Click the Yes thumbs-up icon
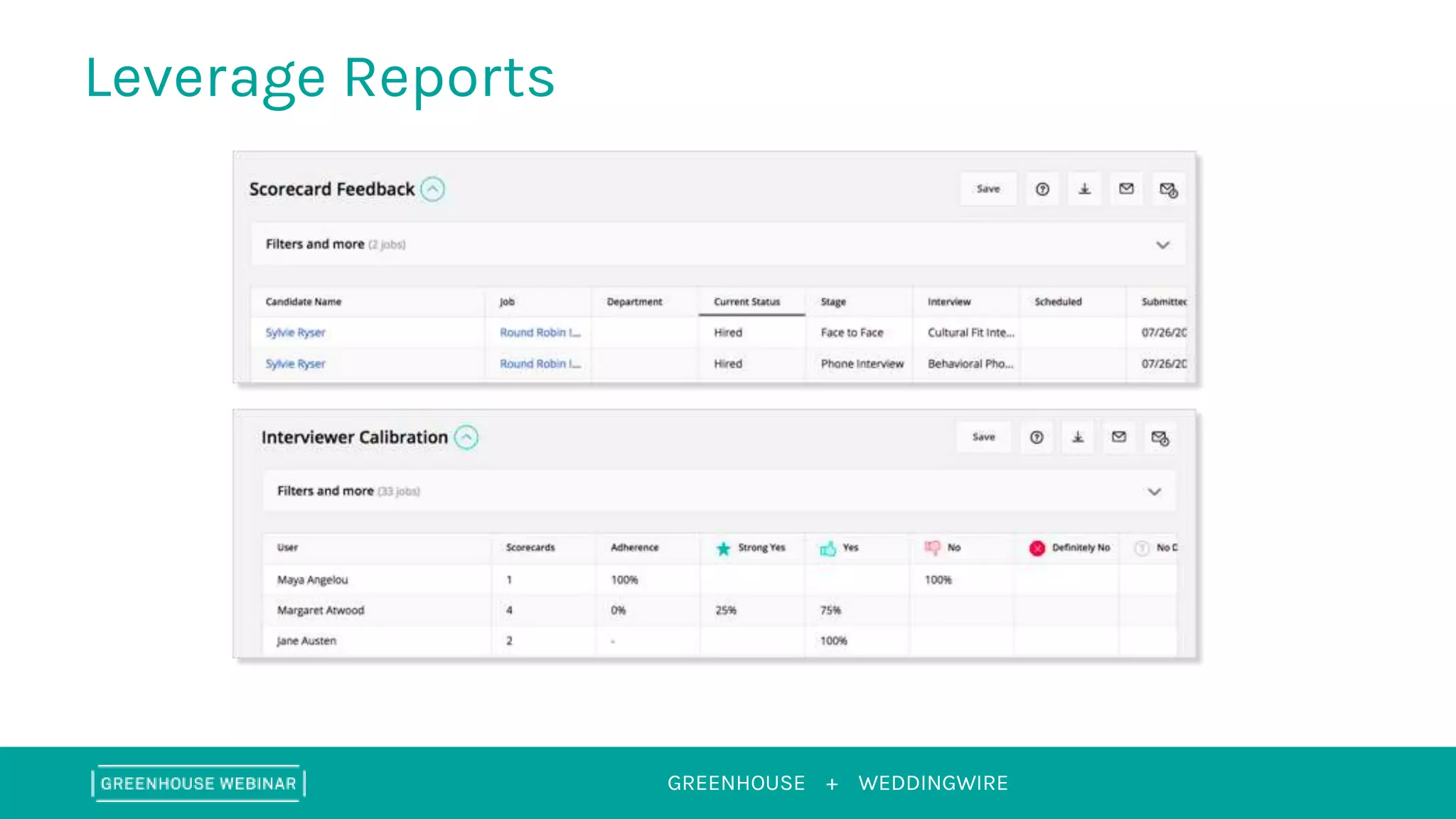This screenshot has height=819, width=1456. click(x=828, y=548)
